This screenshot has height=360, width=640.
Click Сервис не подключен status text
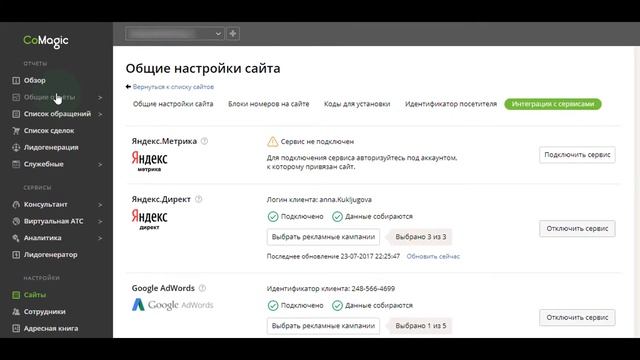[317, 142]
